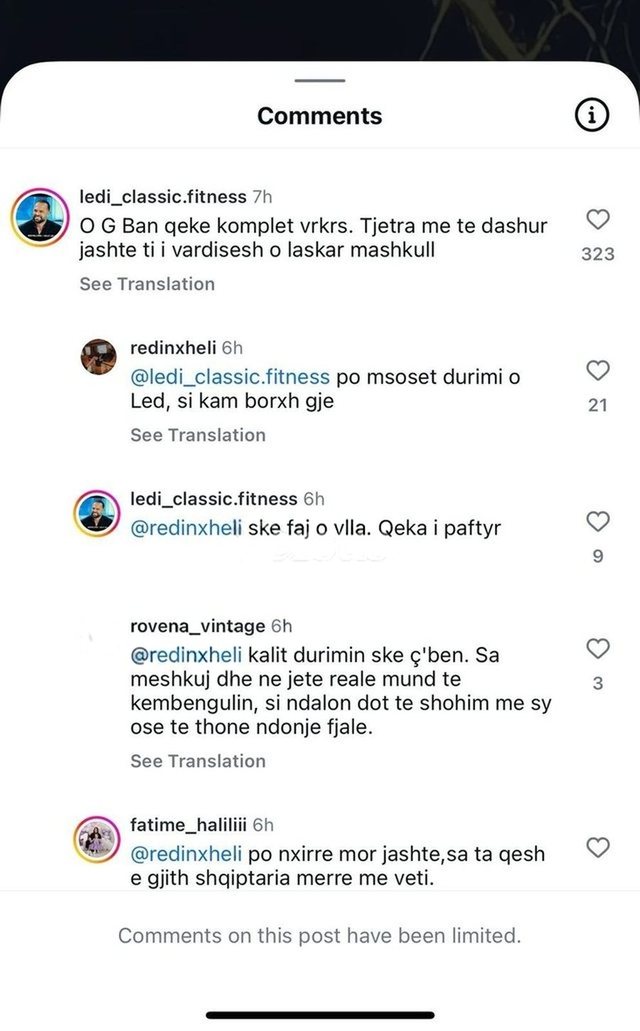Like rovena_vintage's comment

click(597, 649)
